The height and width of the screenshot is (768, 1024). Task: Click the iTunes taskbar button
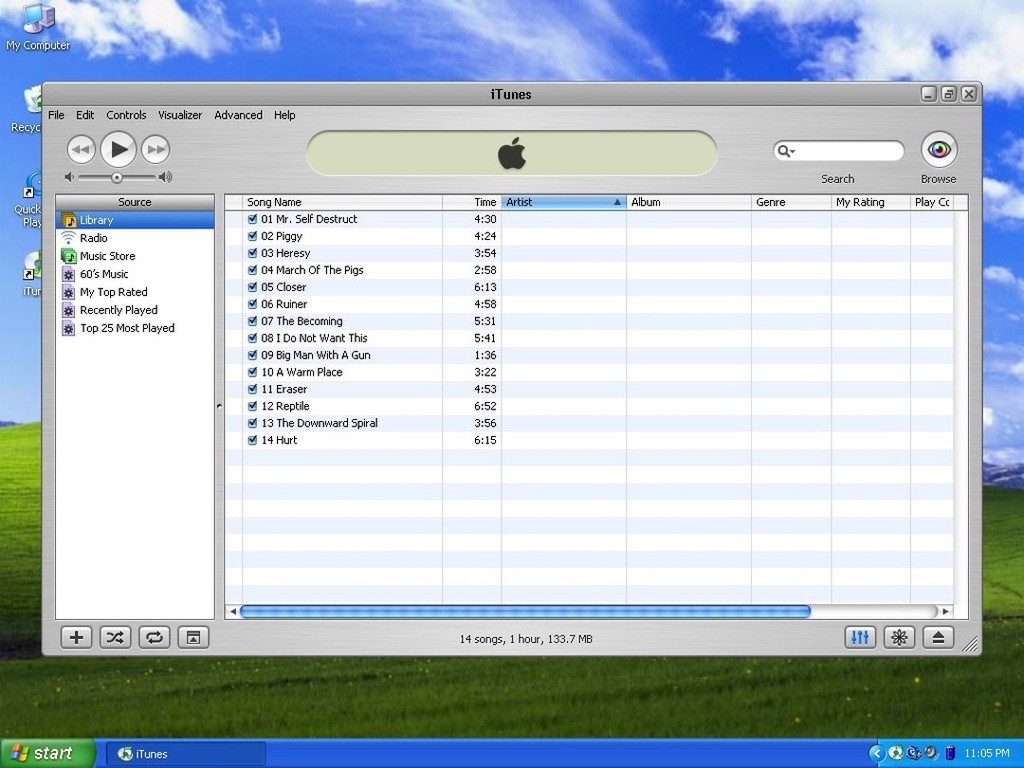pos(185,754)
